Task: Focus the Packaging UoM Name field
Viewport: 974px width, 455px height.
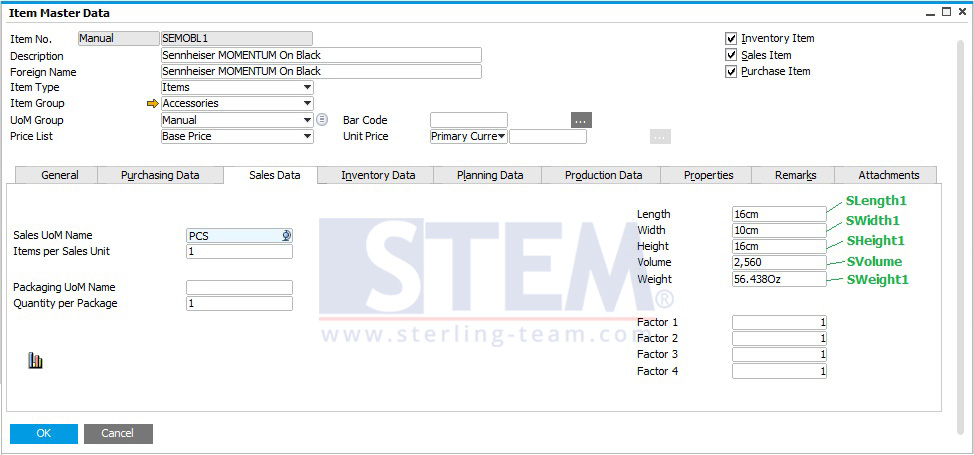Action: [x=239, y=288]
